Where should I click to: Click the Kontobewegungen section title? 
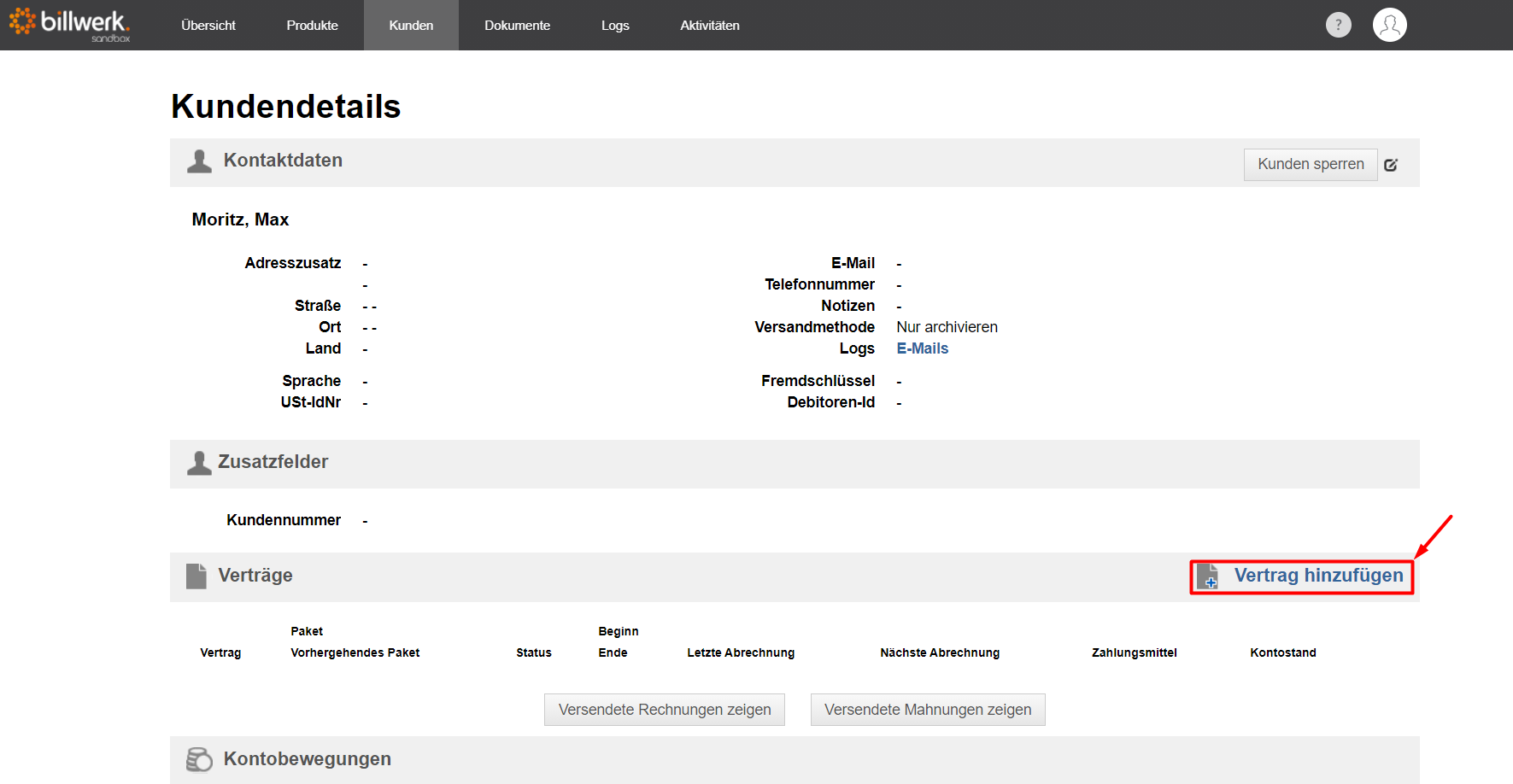(308, 759)
